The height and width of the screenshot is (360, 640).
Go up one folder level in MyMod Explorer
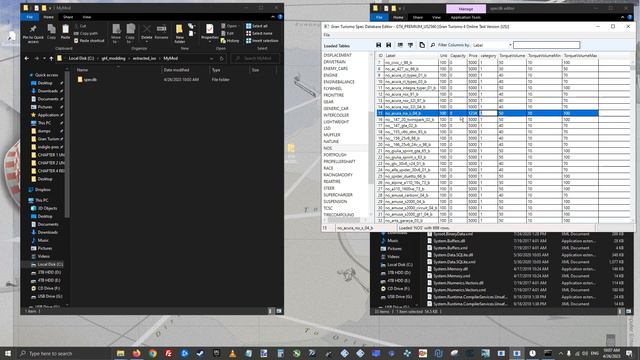click(51, 58)
